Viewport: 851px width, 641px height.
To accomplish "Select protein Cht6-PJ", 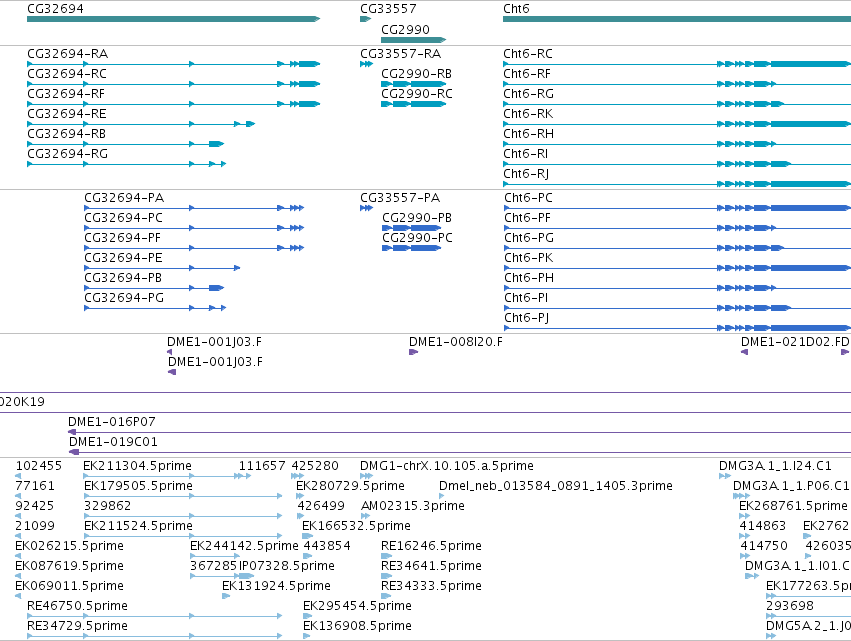I will [677, 328].
